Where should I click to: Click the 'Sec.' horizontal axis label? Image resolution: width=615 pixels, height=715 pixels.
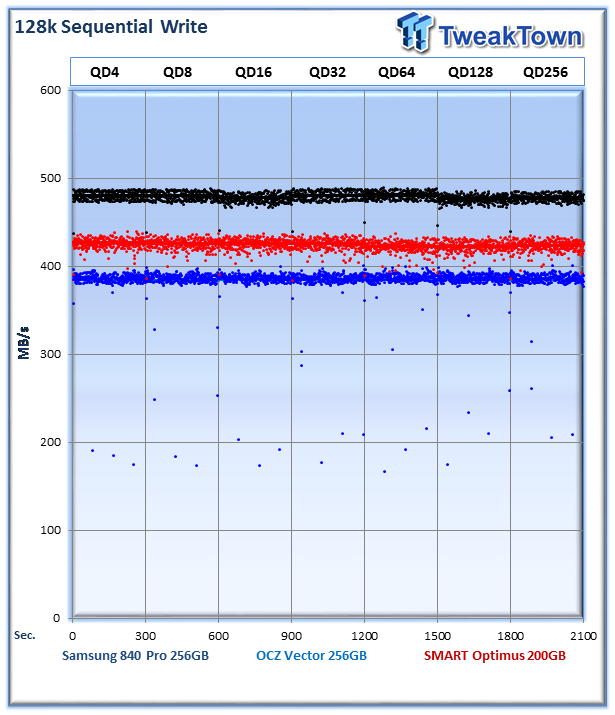tap(25, 635)
